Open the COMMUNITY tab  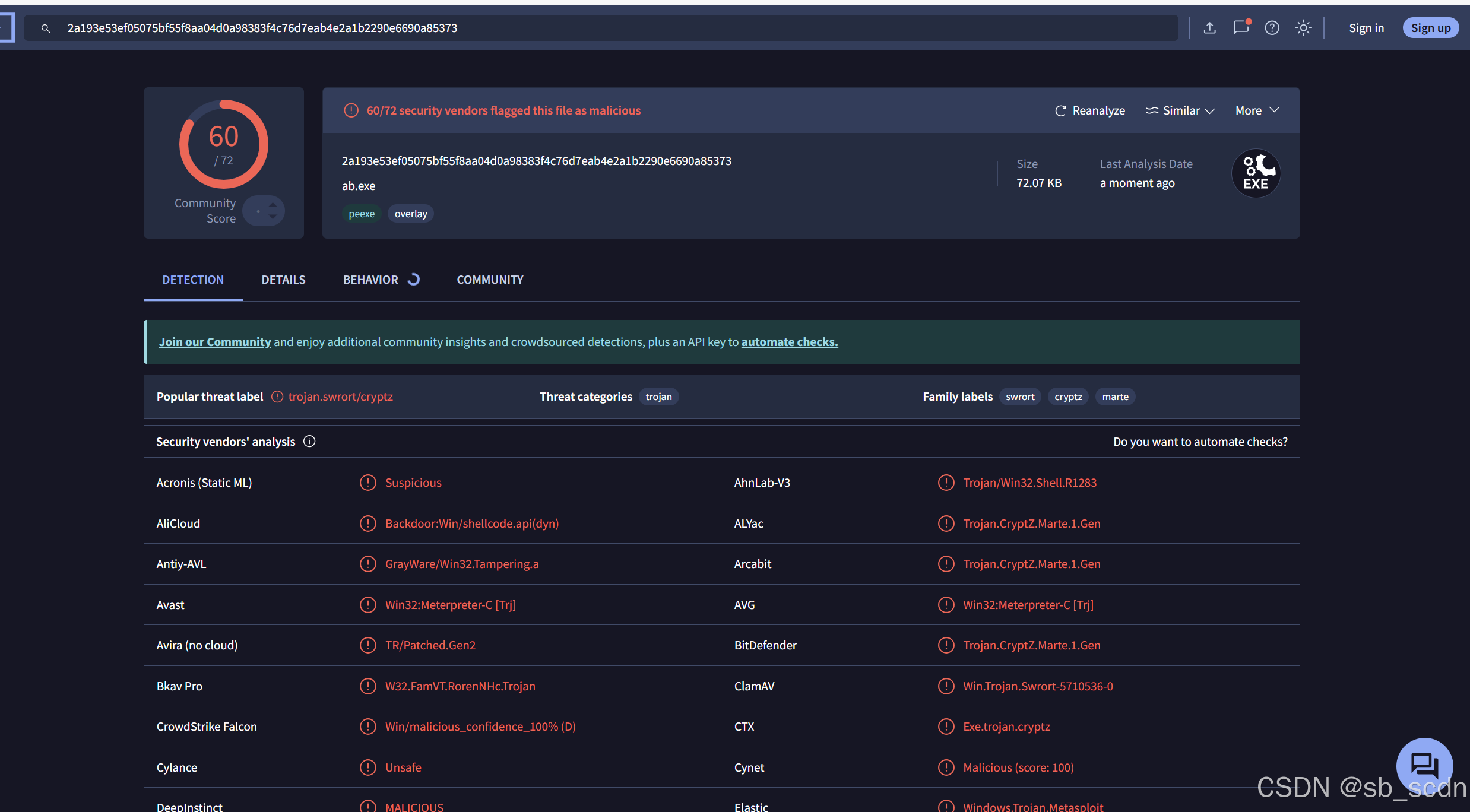click(490, 280)
